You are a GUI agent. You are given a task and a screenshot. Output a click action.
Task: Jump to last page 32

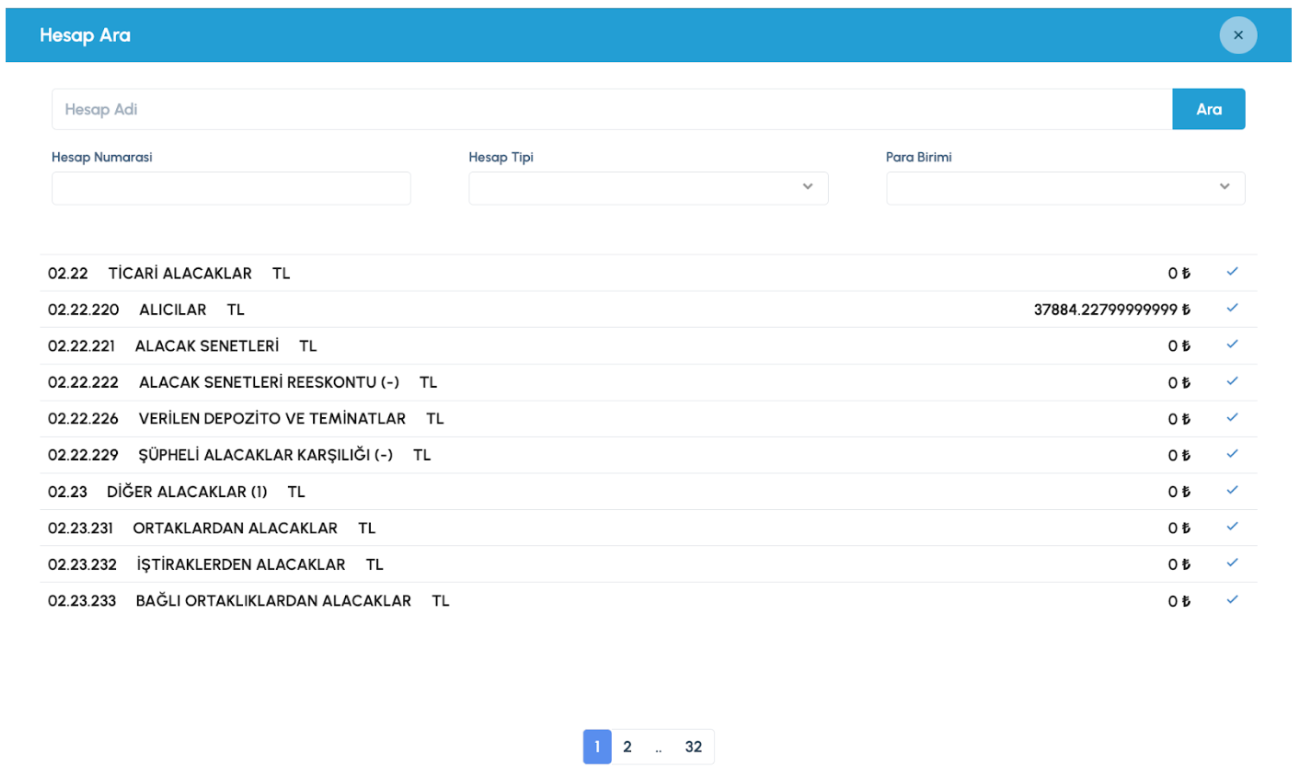pos(693,747)
